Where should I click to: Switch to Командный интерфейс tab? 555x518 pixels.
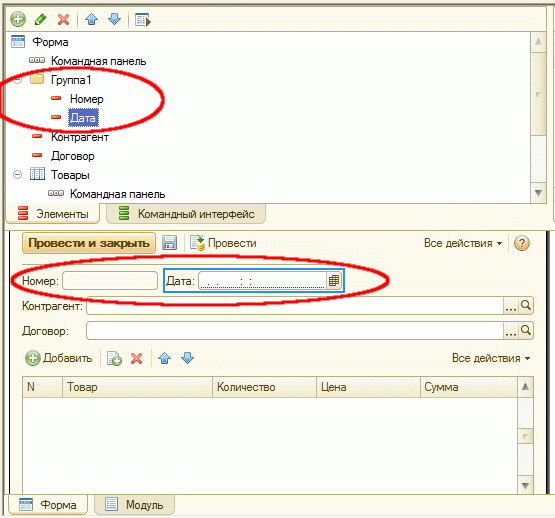tap(186, 214)
